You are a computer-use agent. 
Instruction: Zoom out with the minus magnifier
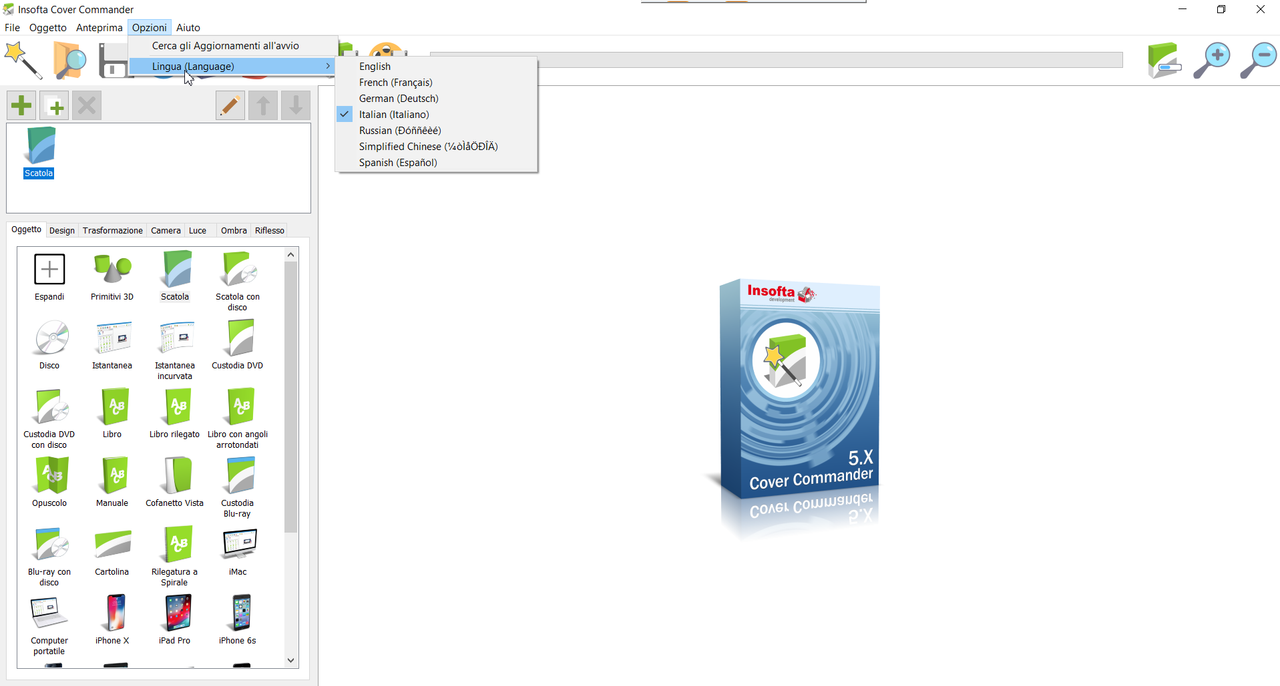(1258, 60)
